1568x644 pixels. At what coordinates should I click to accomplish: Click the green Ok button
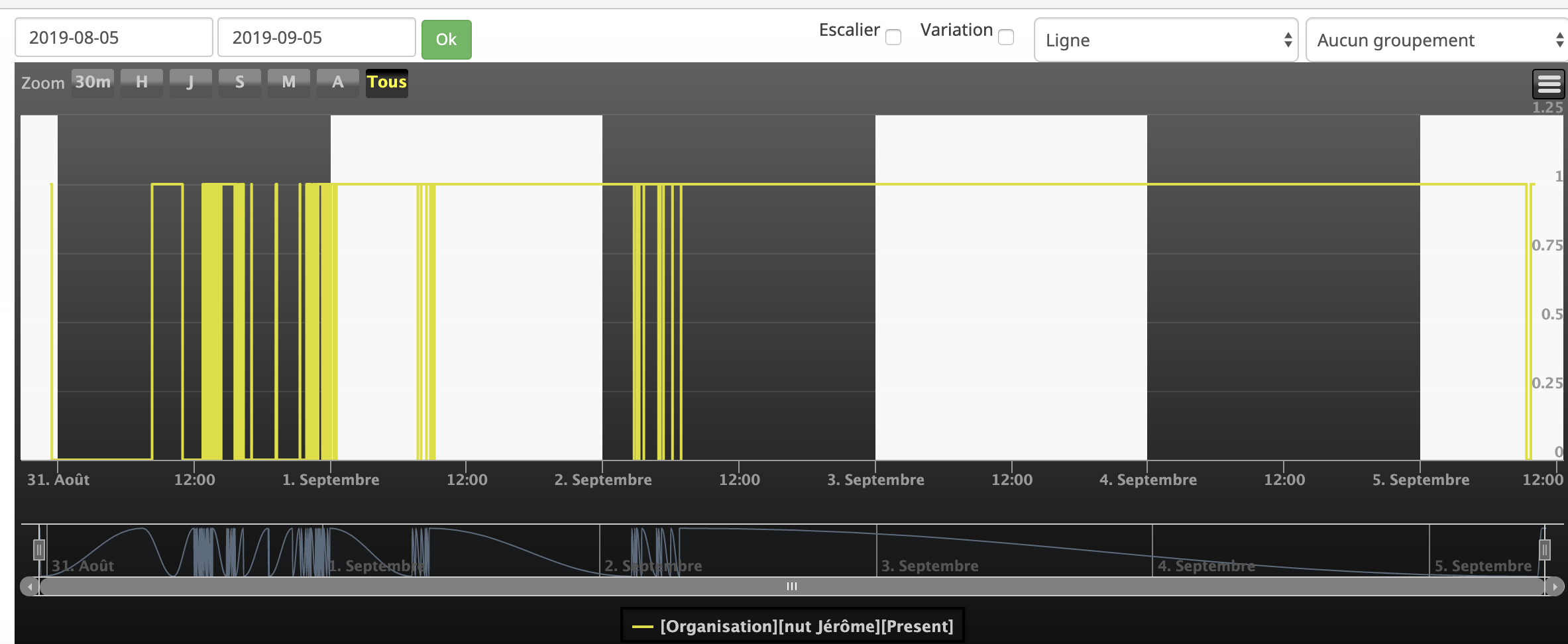(x=447, y=40)
